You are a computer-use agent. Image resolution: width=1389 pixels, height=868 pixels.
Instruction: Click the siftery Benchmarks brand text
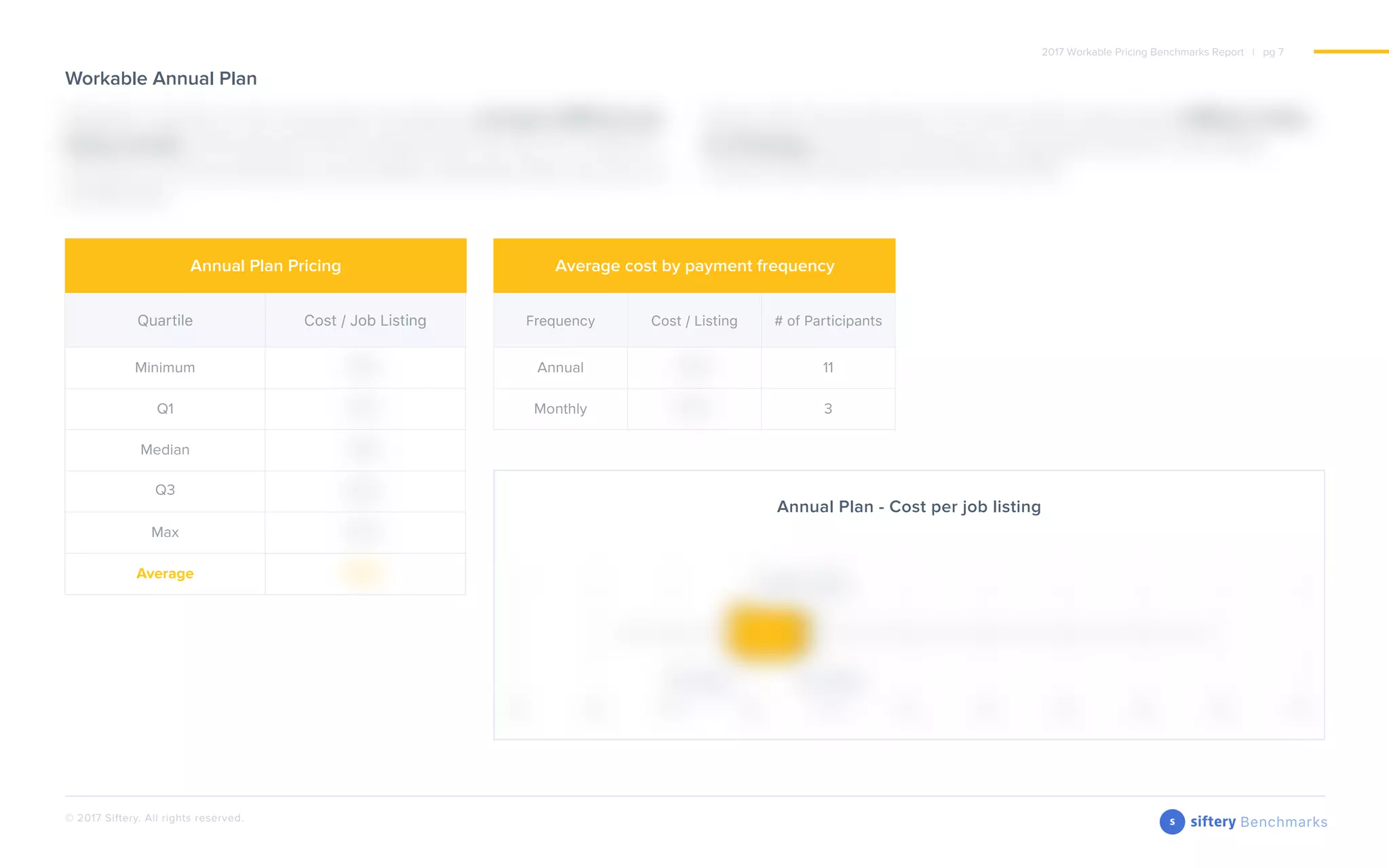(1258, 822)
